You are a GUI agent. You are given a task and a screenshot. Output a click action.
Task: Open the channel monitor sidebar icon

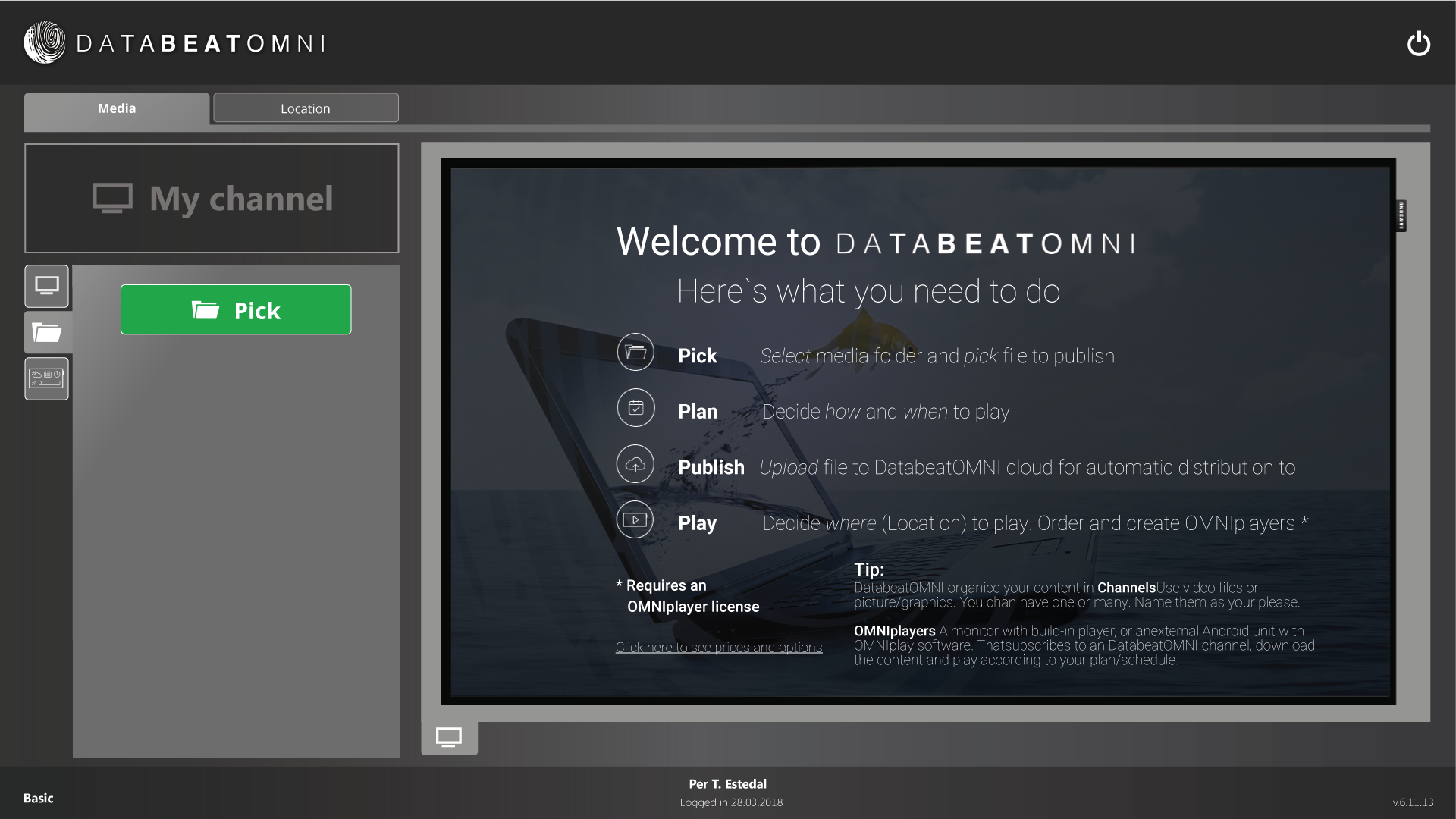point(47,286)
